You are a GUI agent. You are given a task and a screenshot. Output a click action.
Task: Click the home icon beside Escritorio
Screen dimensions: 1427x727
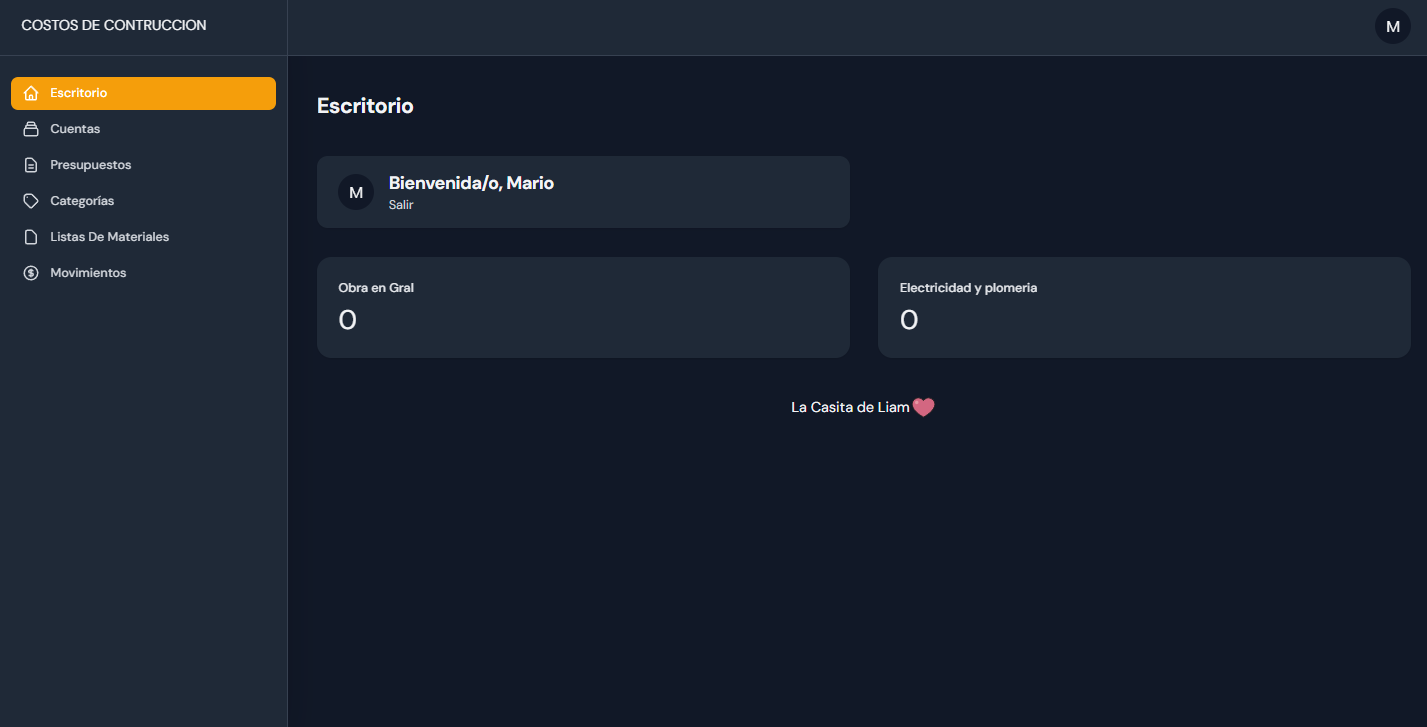tap(31, 93)
